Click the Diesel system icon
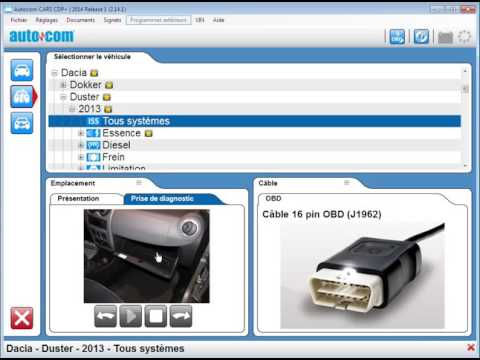The image size is (480, 360). point(93,145)
